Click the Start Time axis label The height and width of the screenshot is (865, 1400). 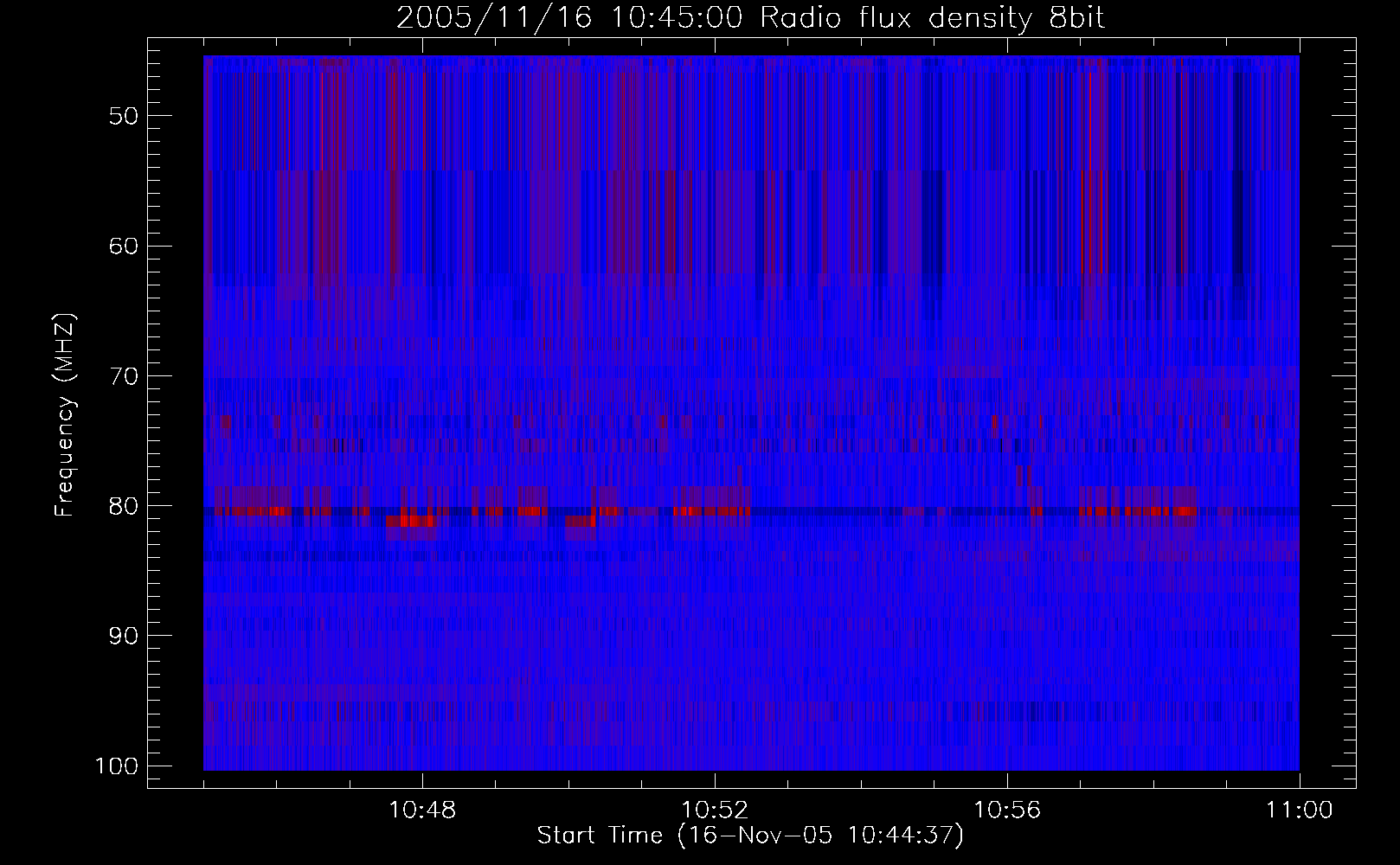750,836
